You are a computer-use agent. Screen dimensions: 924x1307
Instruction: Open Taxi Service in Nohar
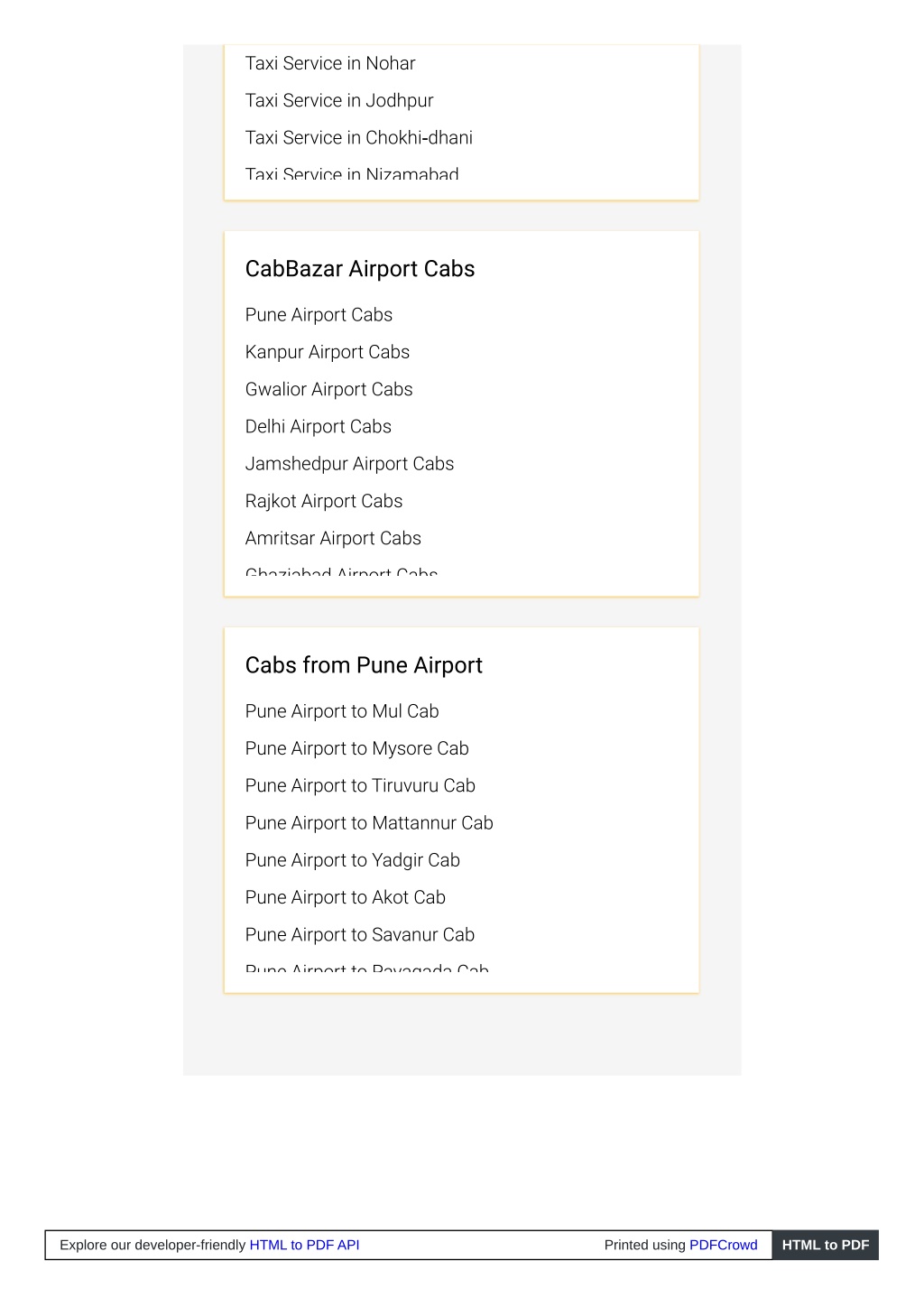point(330,63)
